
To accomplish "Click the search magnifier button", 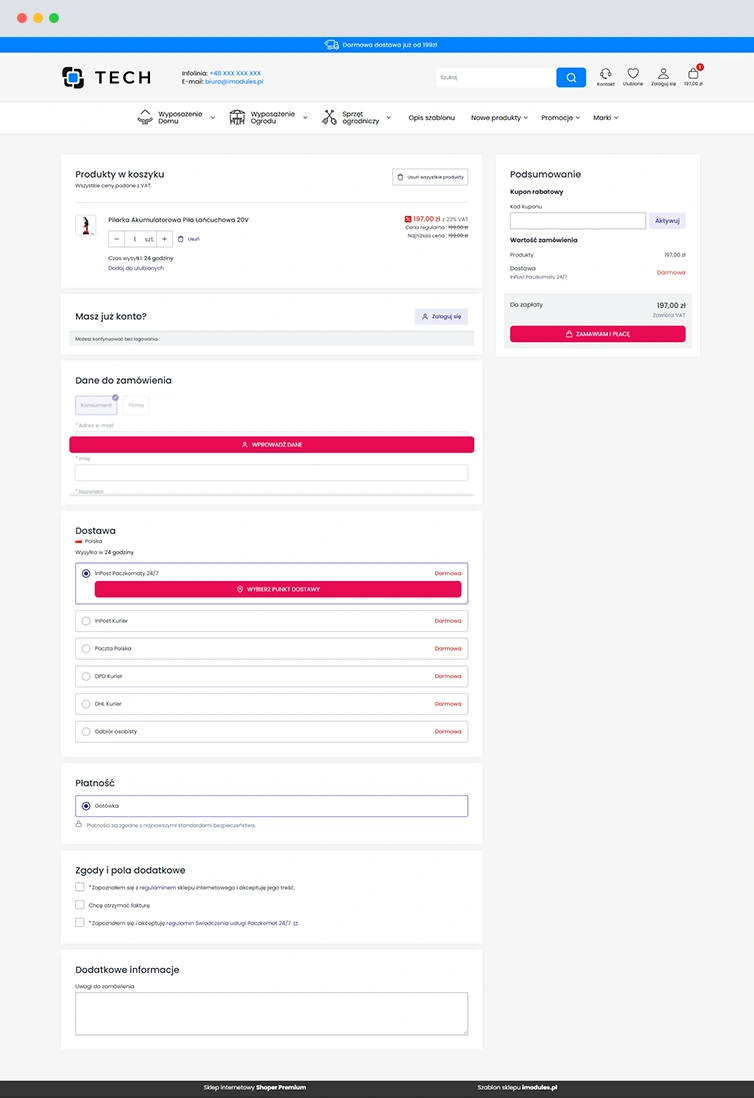I will tap(570, 77).
